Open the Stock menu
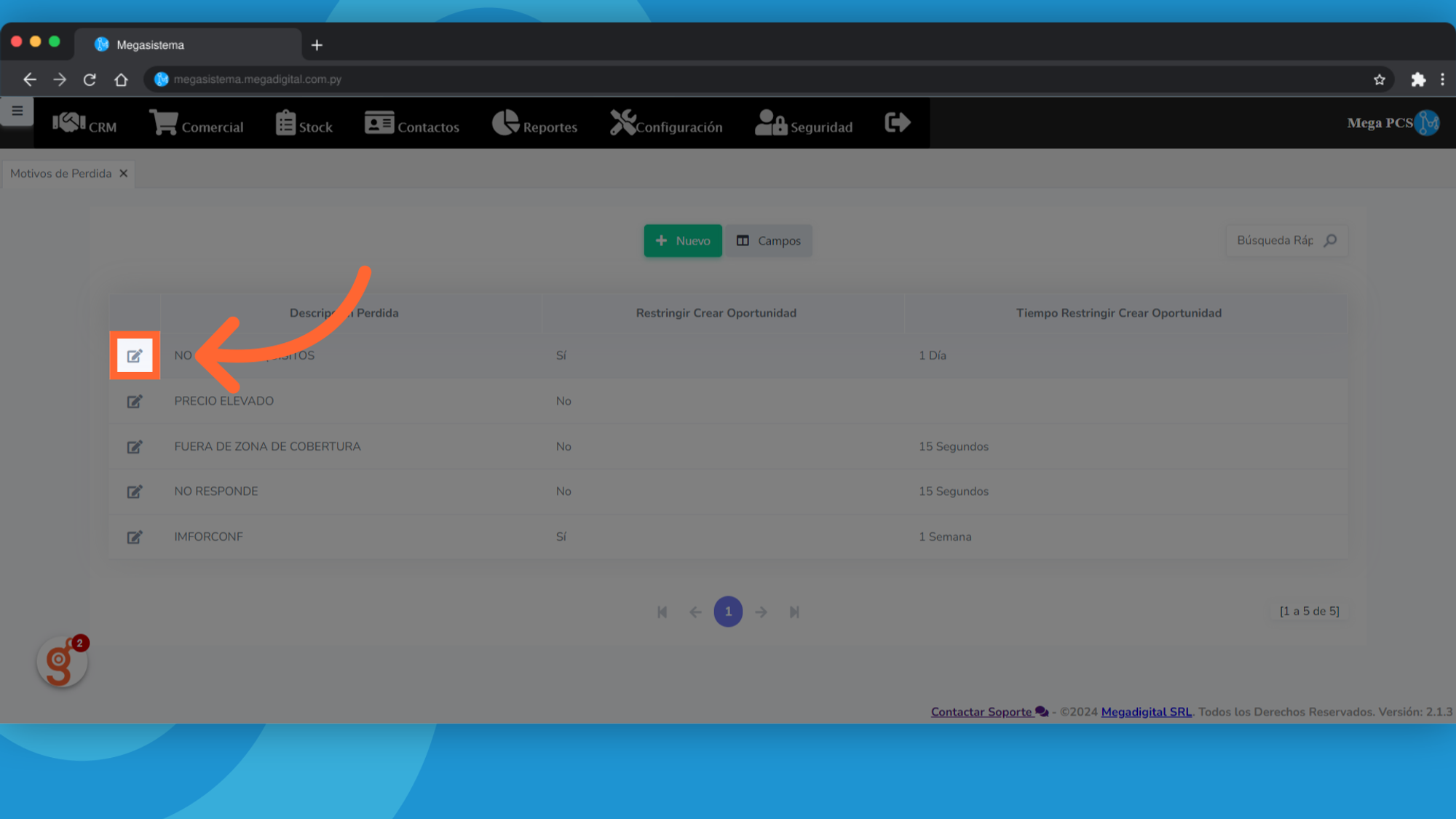 click(x=304, y=124)
